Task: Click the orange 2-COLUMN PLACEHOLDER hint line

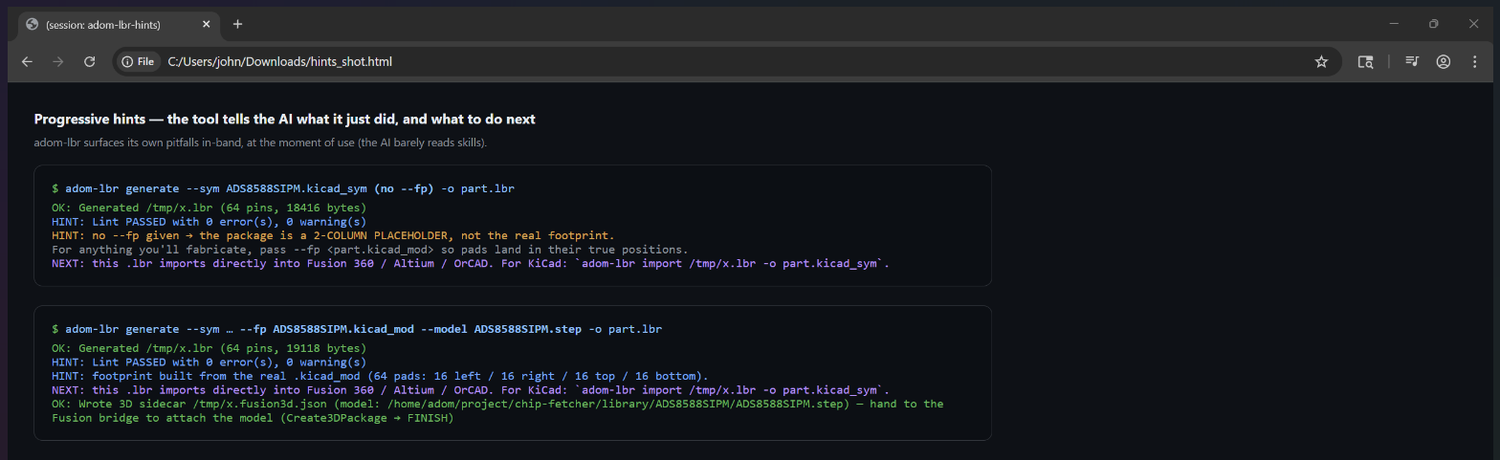Action: pos(333,236)
